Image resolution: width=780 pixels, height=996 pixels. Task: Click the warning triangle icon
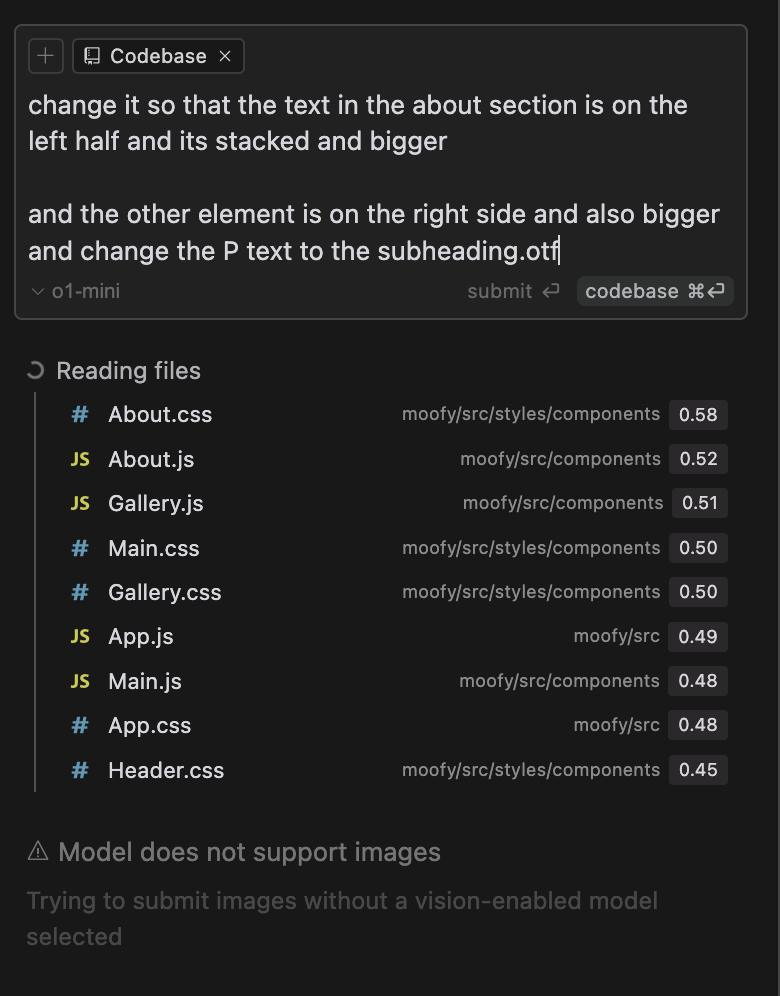[x=38, y=852]
